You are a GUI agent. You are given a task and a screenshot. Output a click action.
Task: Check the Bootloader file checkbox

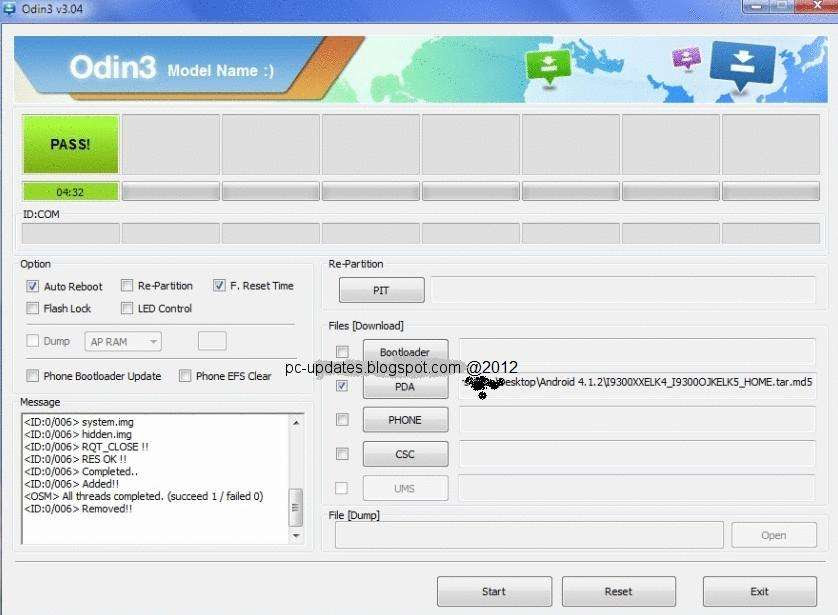click(x=342, y=352)
